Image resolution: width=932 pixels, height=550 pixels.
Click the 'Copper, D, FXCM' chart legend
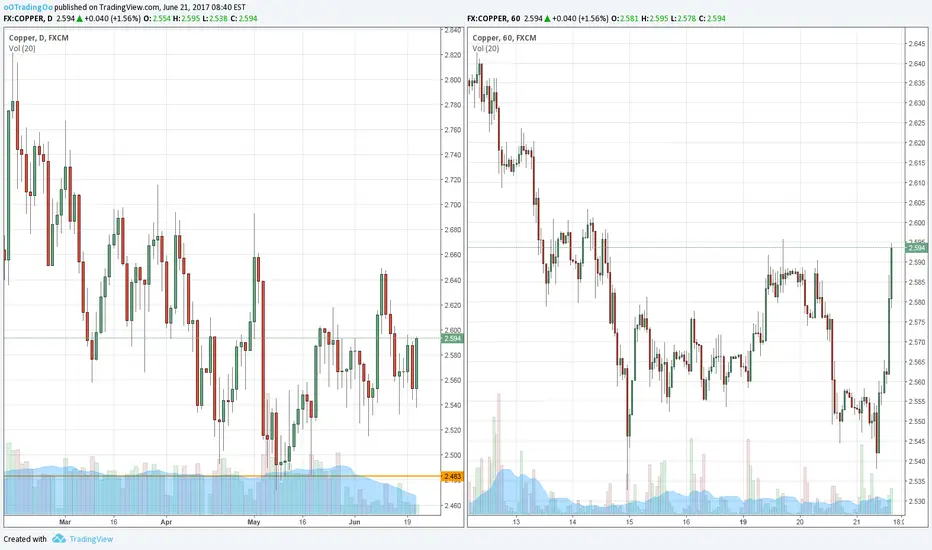[x=39, y=37]
